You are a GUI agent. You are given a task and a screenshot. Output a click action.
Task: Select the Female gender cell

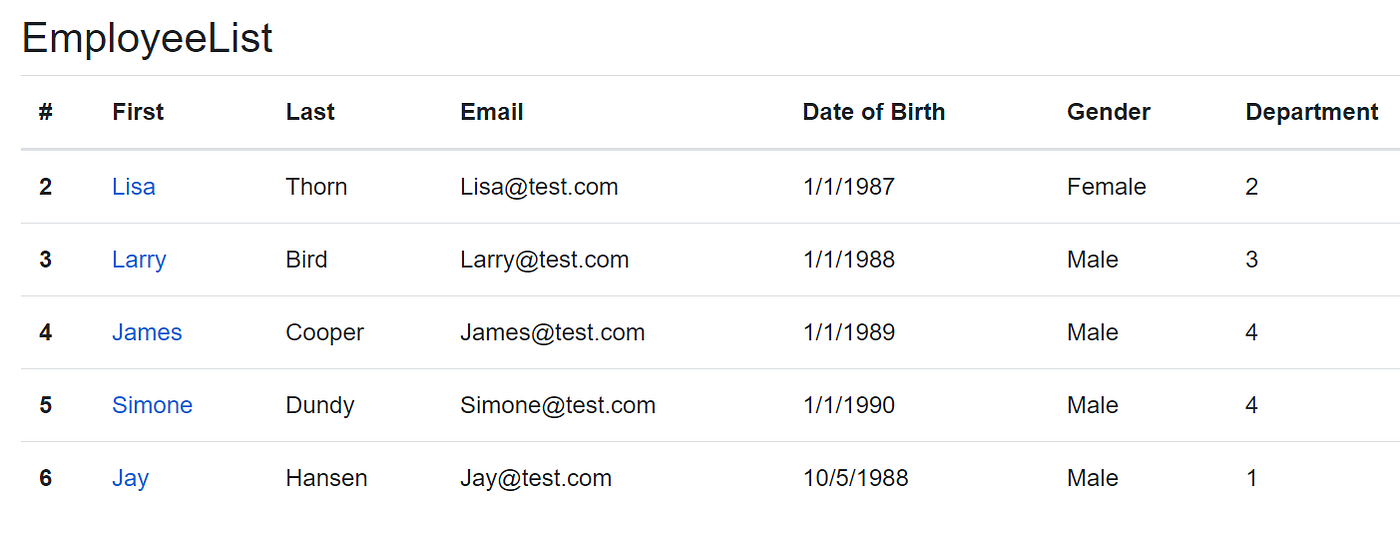point(1107,187)
